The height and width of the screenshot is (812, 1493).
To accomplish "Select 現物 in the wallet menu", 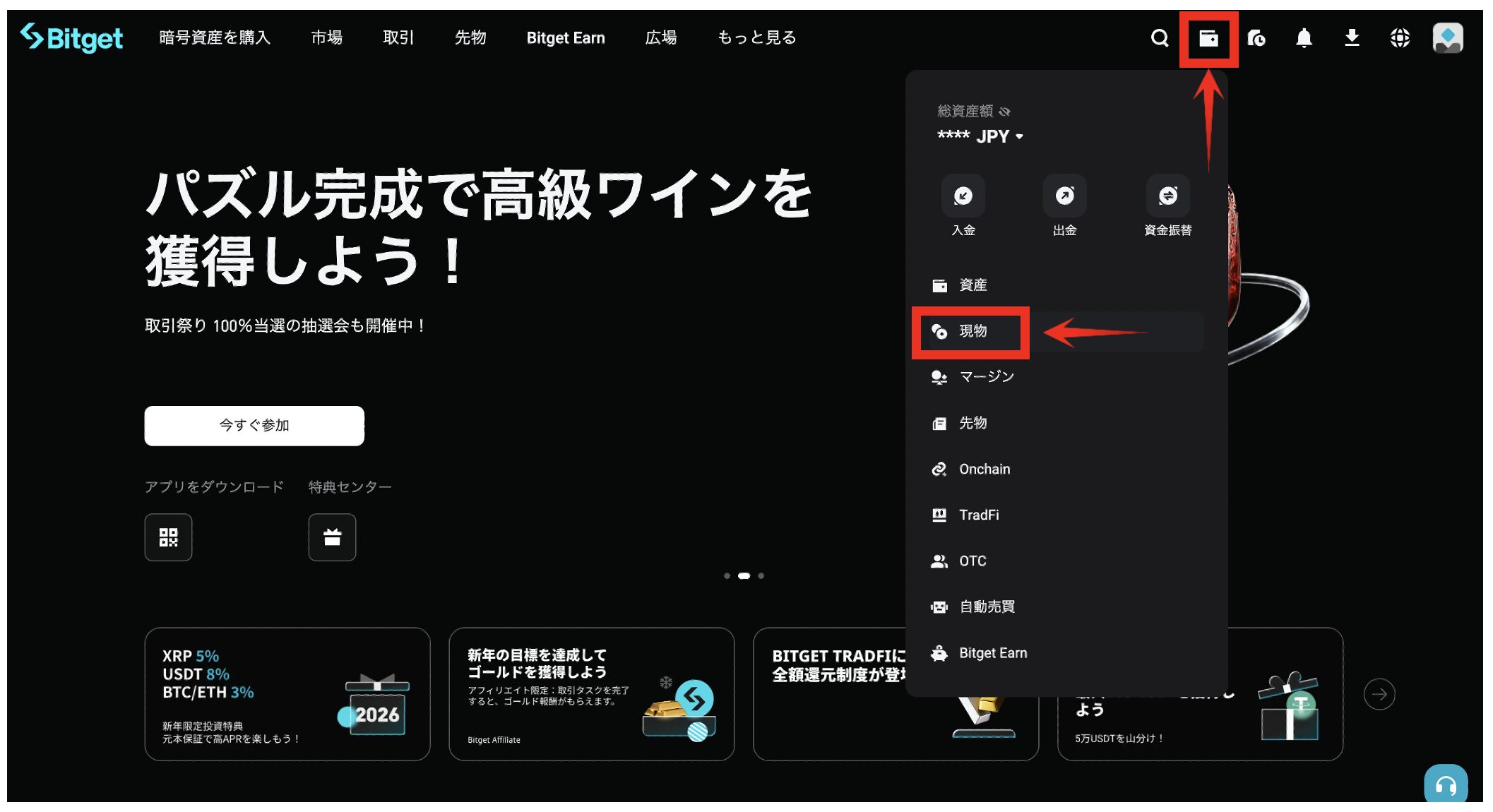I will (972, 331).
